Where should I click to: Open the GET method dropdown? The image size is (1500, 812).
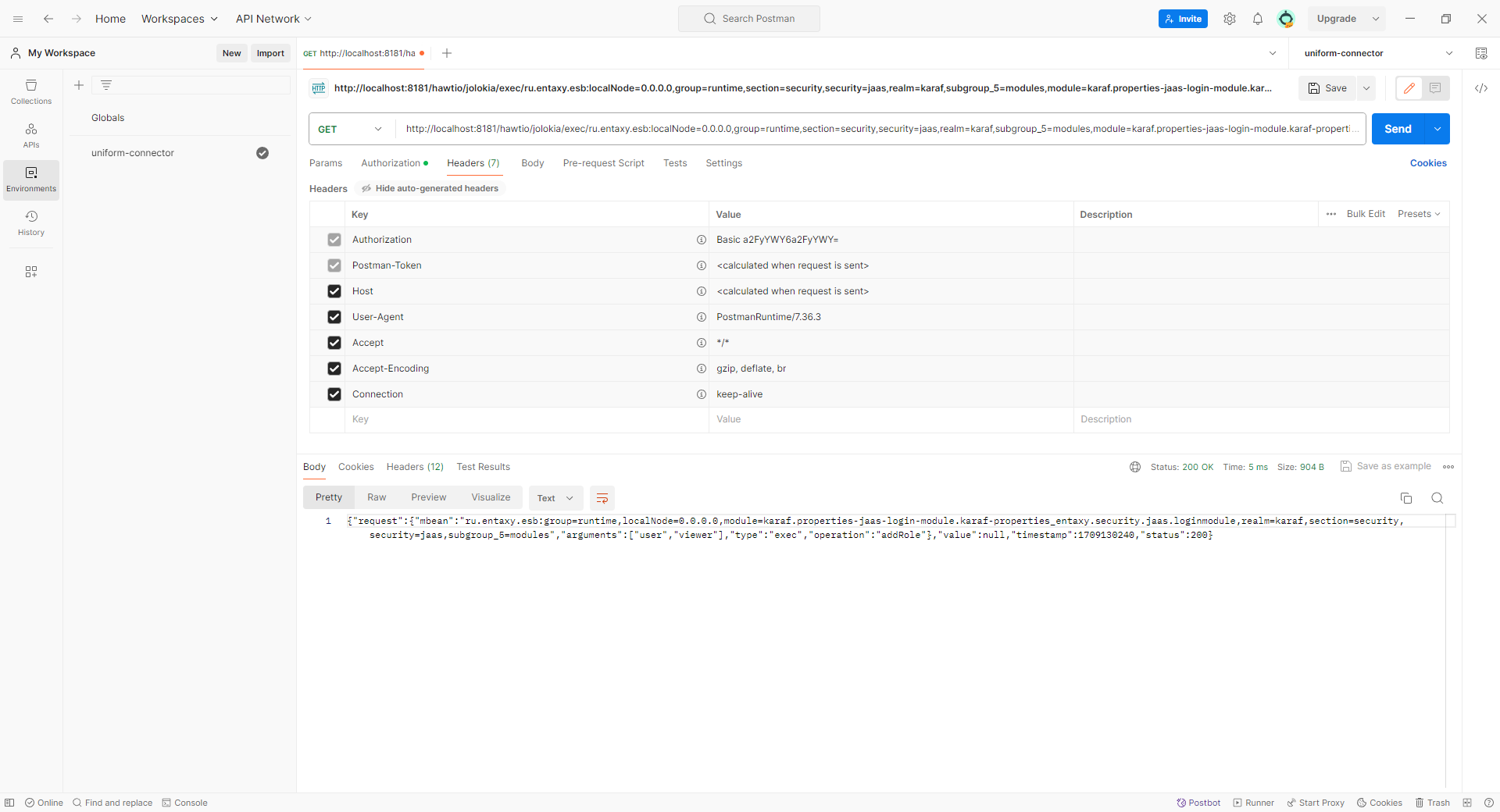tap(351, 129)
